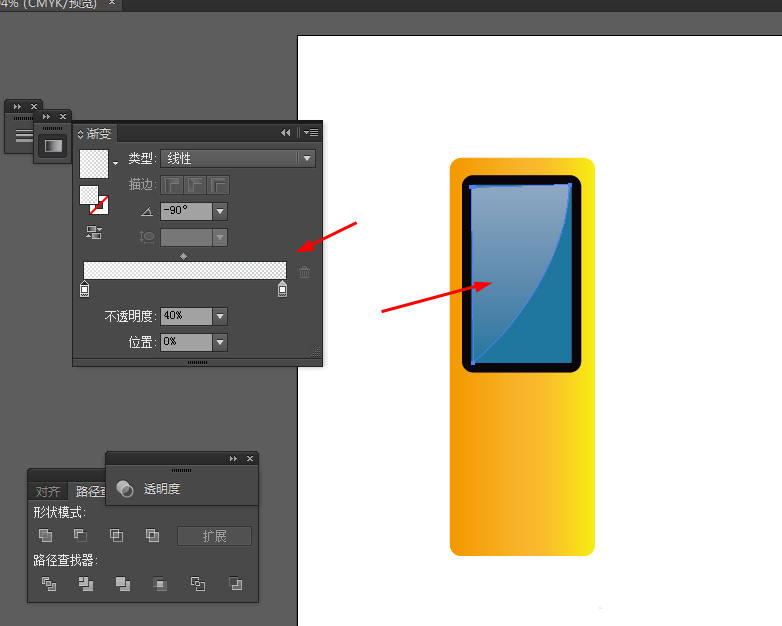The image size is (782, 626).
Task: Click the 扩展 button
Action: point(214,536)
